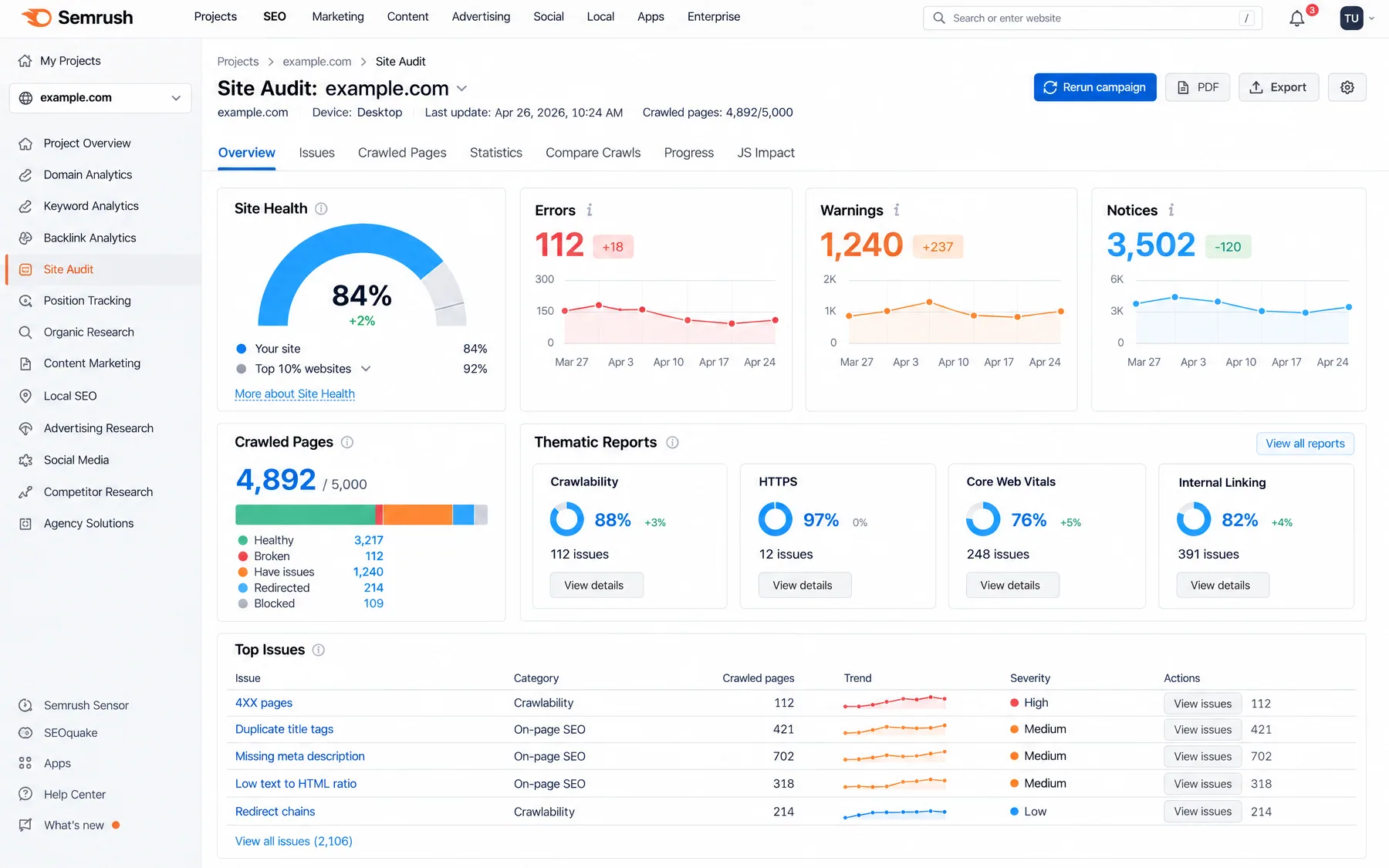Click the Thematic Reports info icon
This screenshot has height=868, width=1389.
tap(673, 442)
